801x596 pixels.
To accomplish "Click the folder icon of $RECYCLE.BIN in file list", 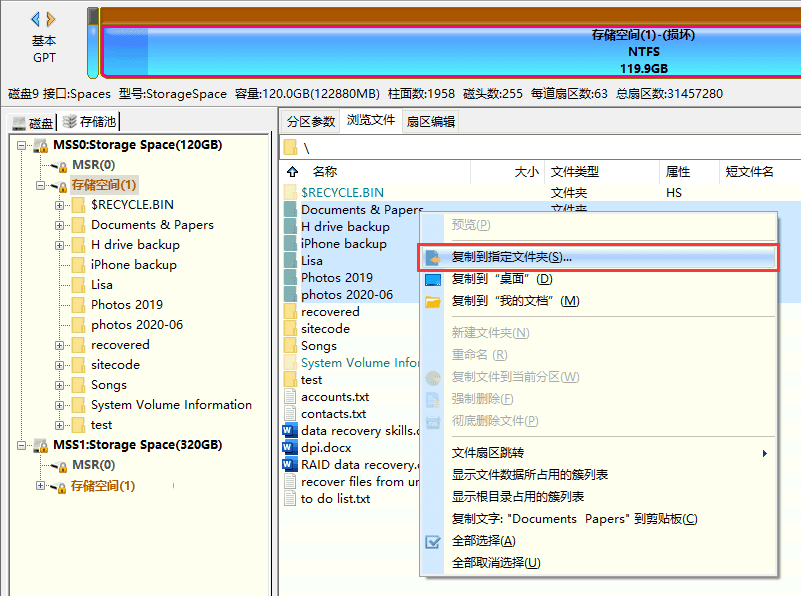I will click(x=290, y=192).
